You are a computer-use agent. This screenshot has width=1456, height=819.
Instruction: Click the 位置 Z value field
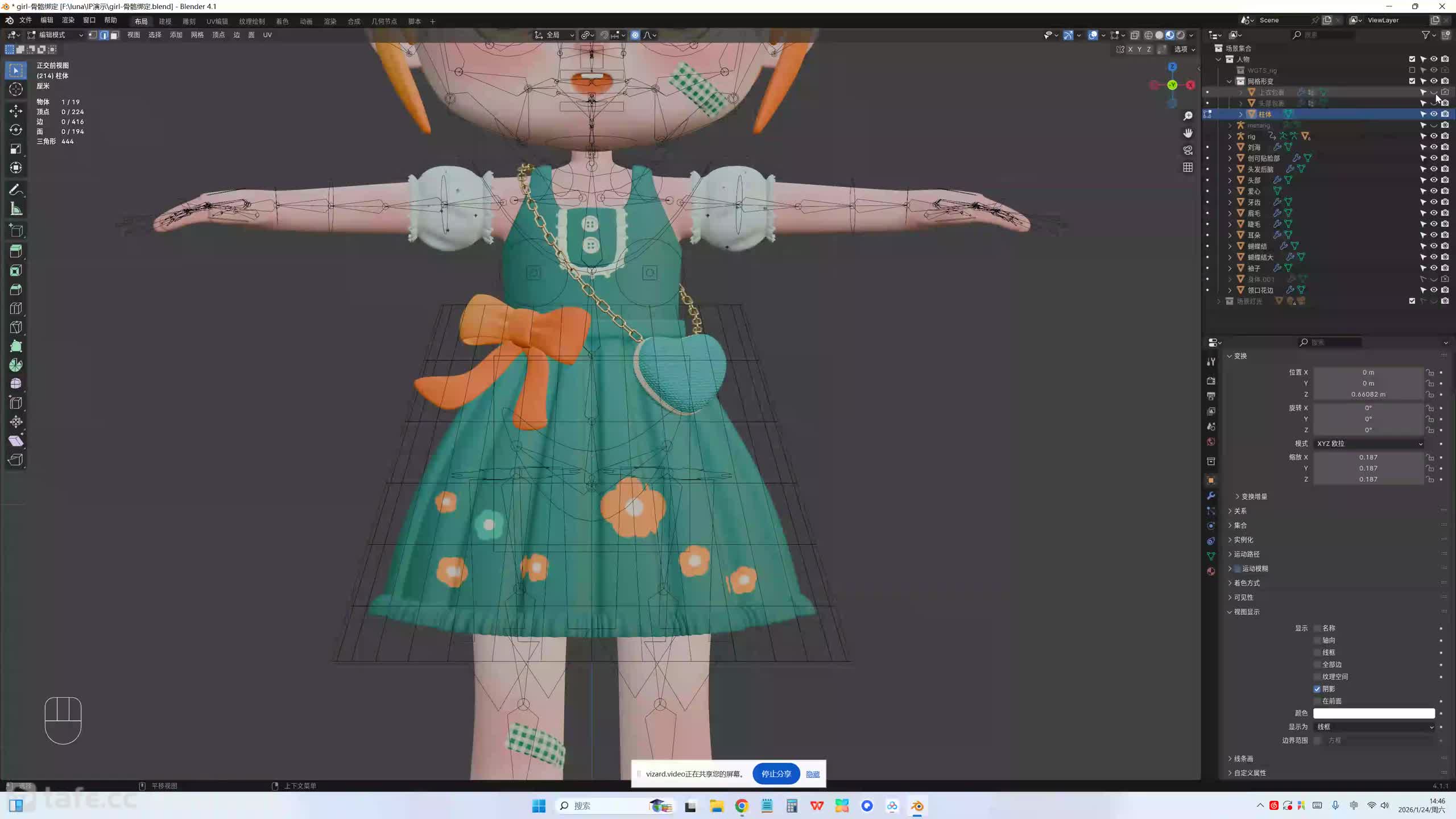click(x=1368, y=394)
